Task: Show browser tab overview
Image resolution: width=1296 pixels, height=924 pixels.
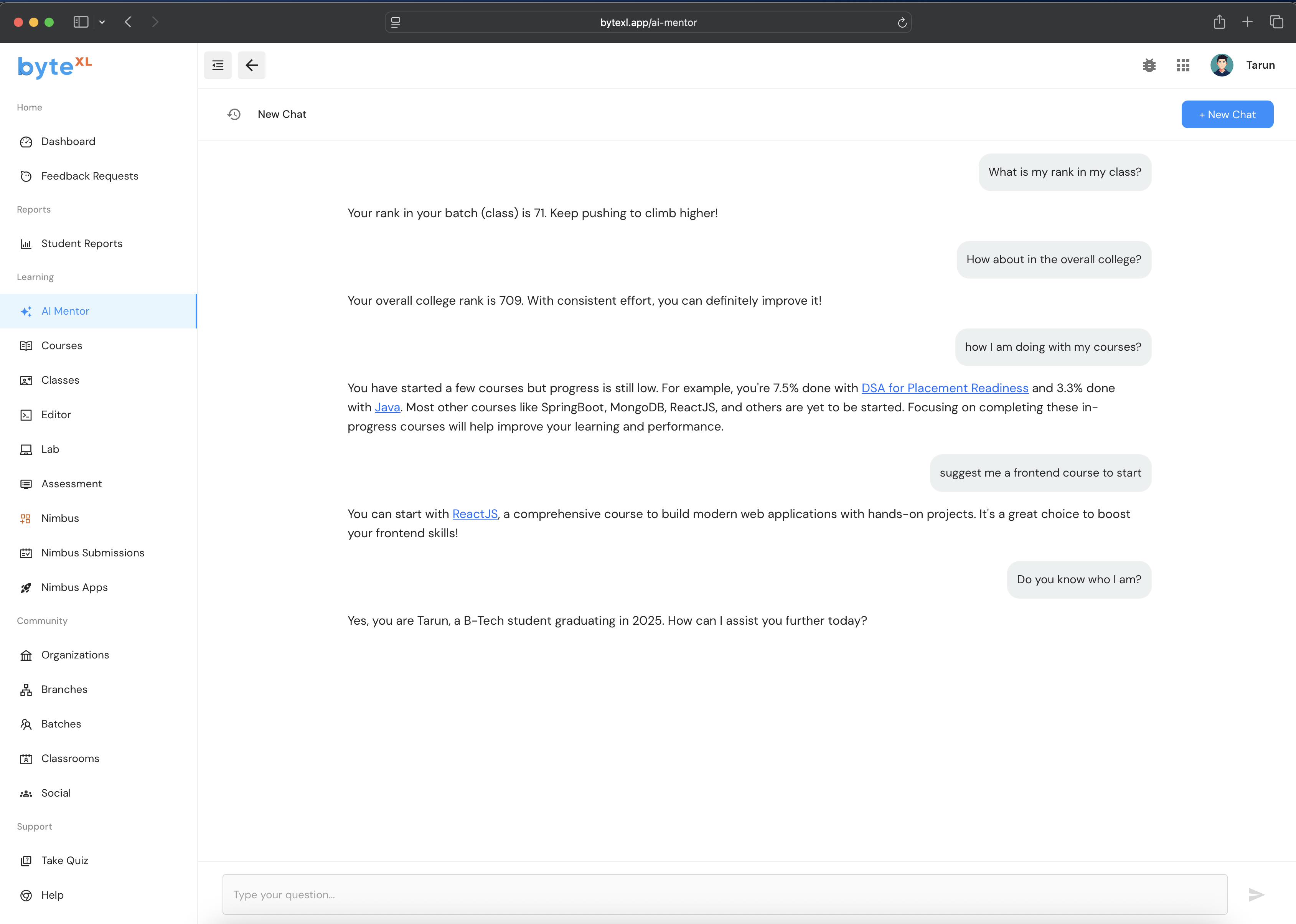Action: point(1276,22)
